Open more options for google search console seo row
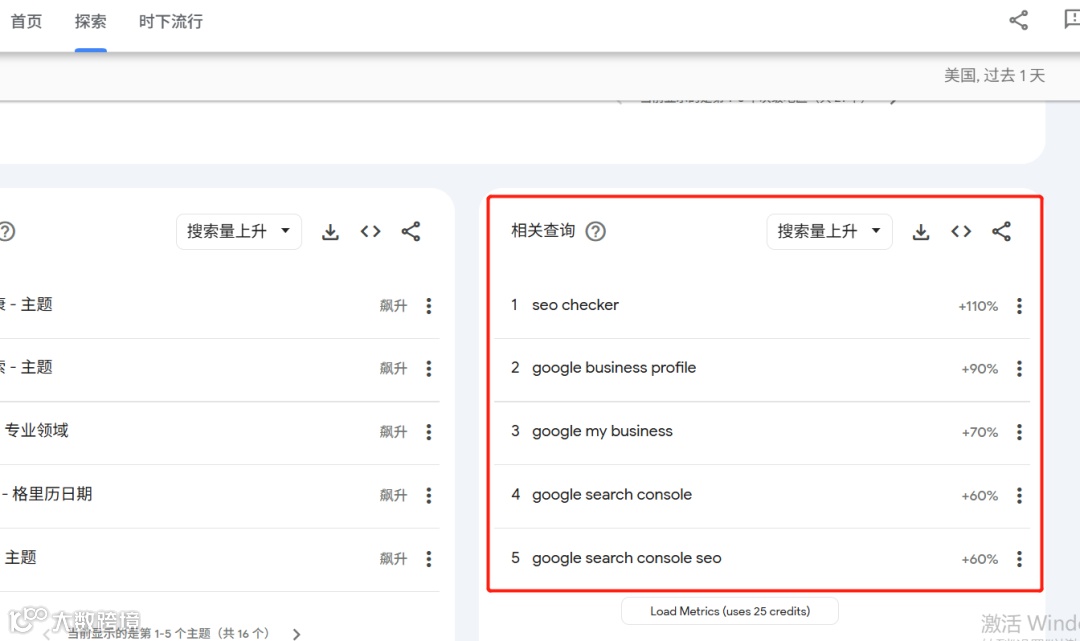The image size is (1080, 641). point(1019,559)
